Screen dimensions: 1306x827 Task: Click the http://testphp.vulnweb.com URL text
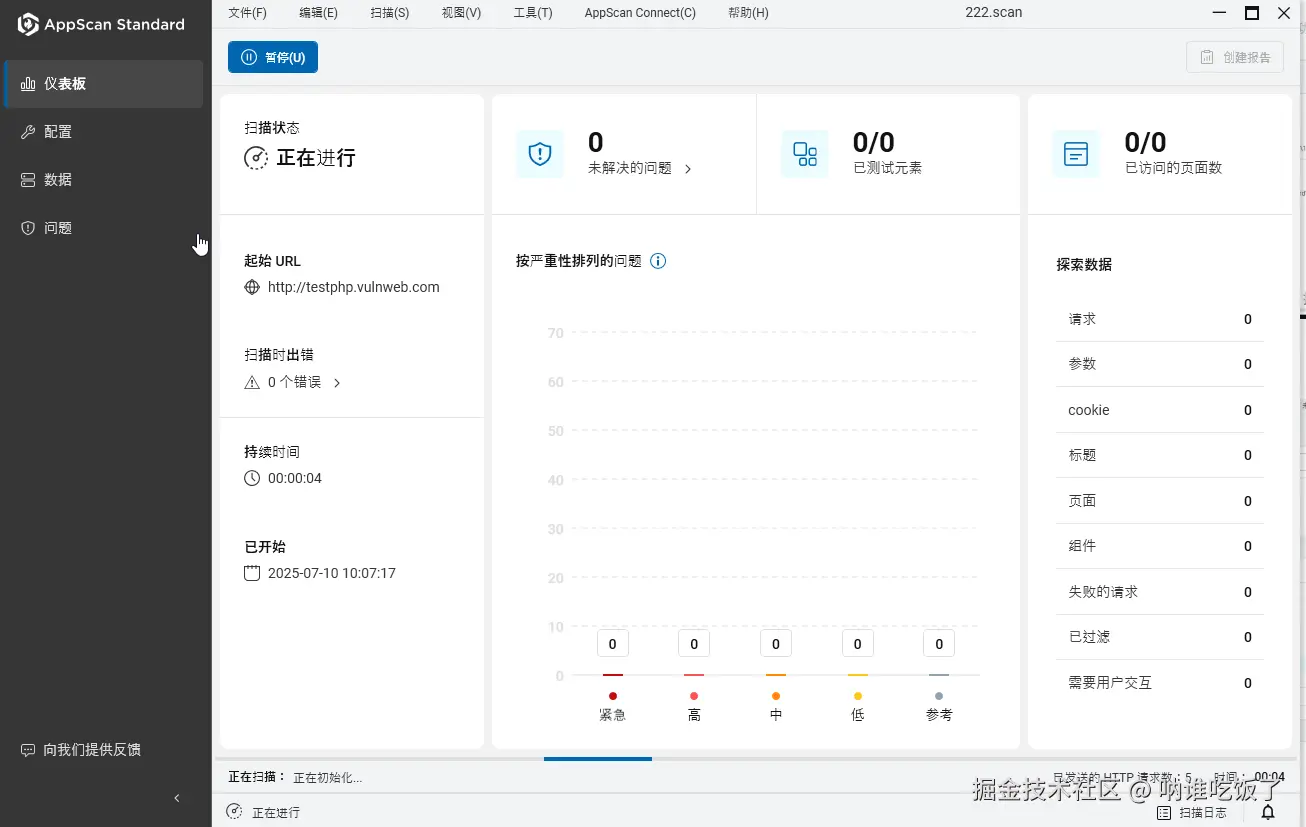[x=354, y=287]
